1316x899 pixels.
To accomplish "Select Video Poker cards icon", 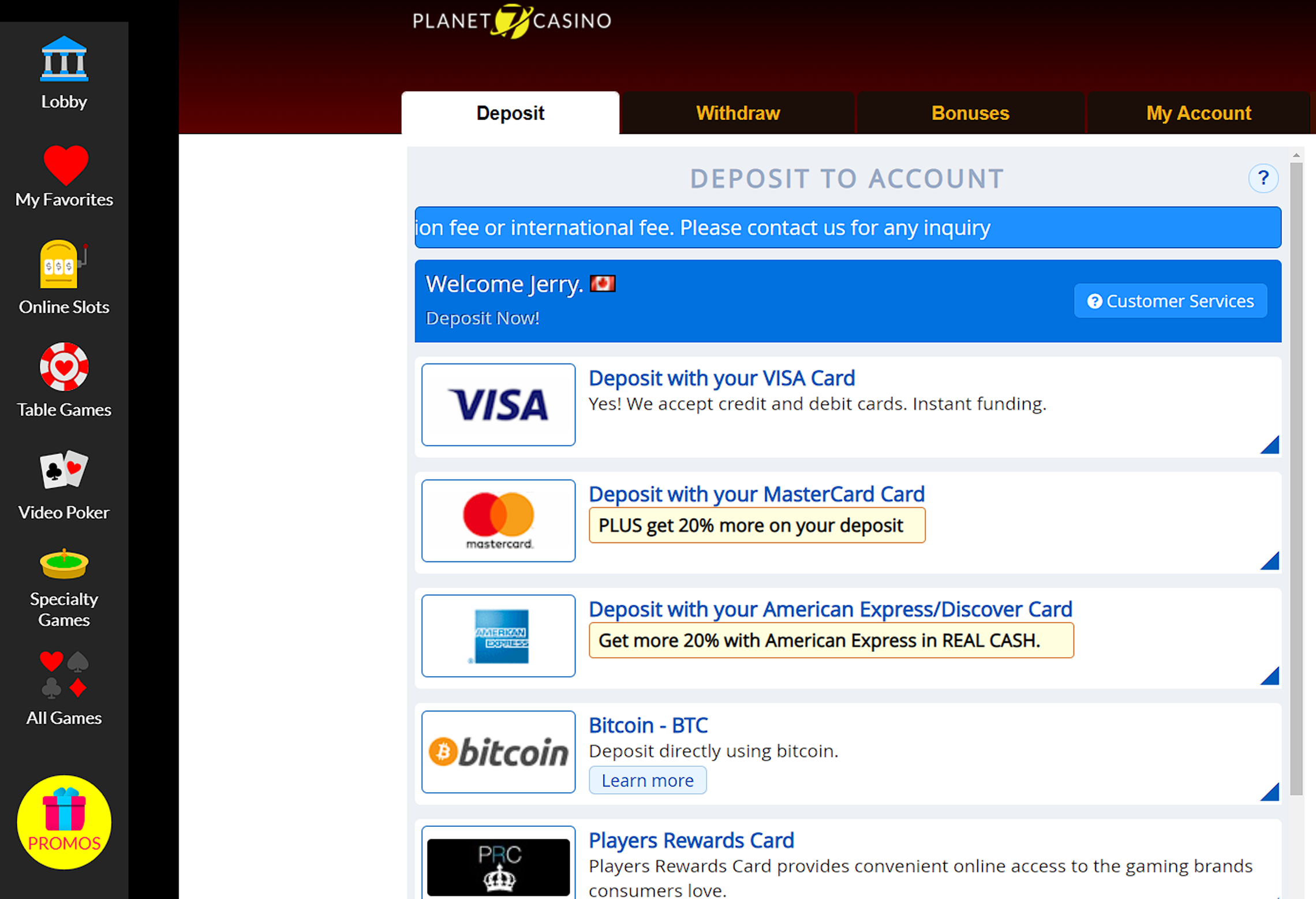I will [x=64, y=469].
